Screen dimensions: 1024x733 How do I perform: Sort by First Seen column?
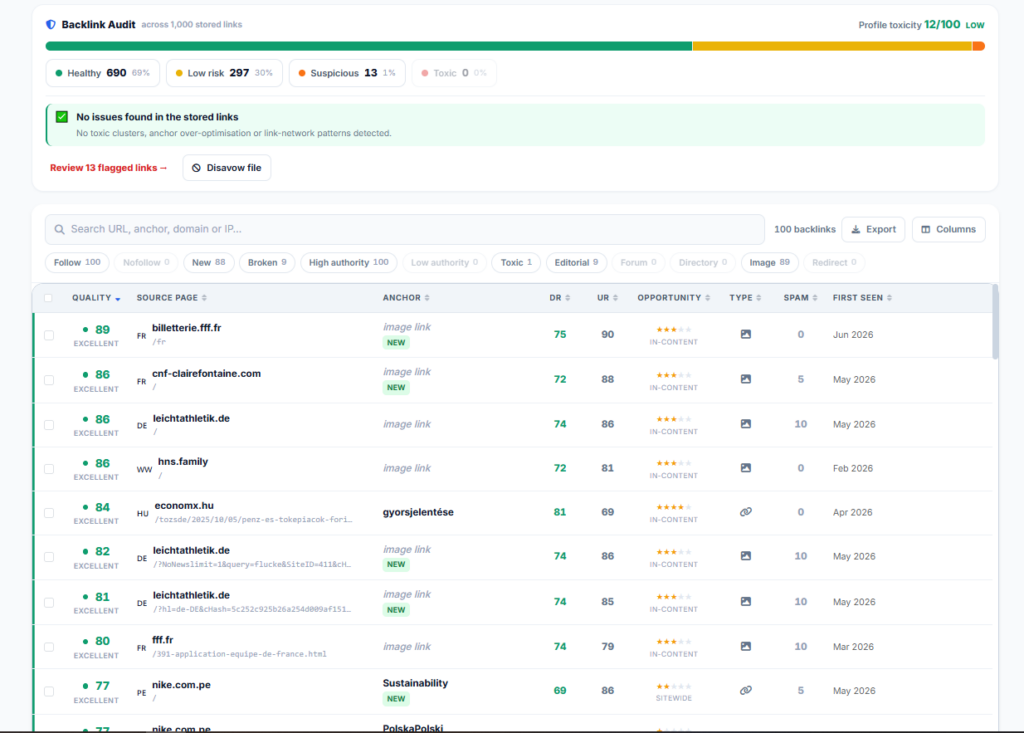coord(862,298)
